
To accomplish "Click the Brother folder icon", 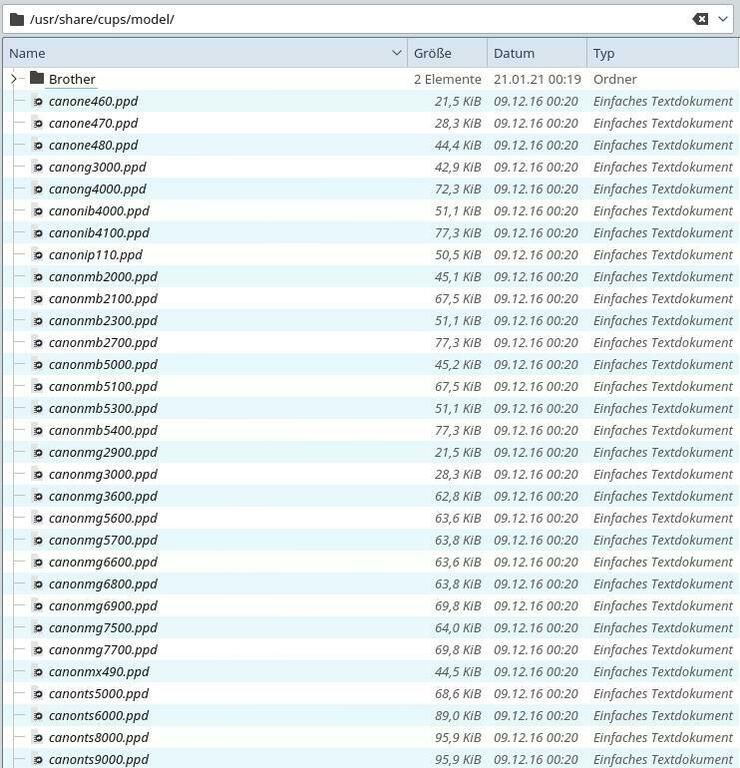I will [x=37, y=79].
